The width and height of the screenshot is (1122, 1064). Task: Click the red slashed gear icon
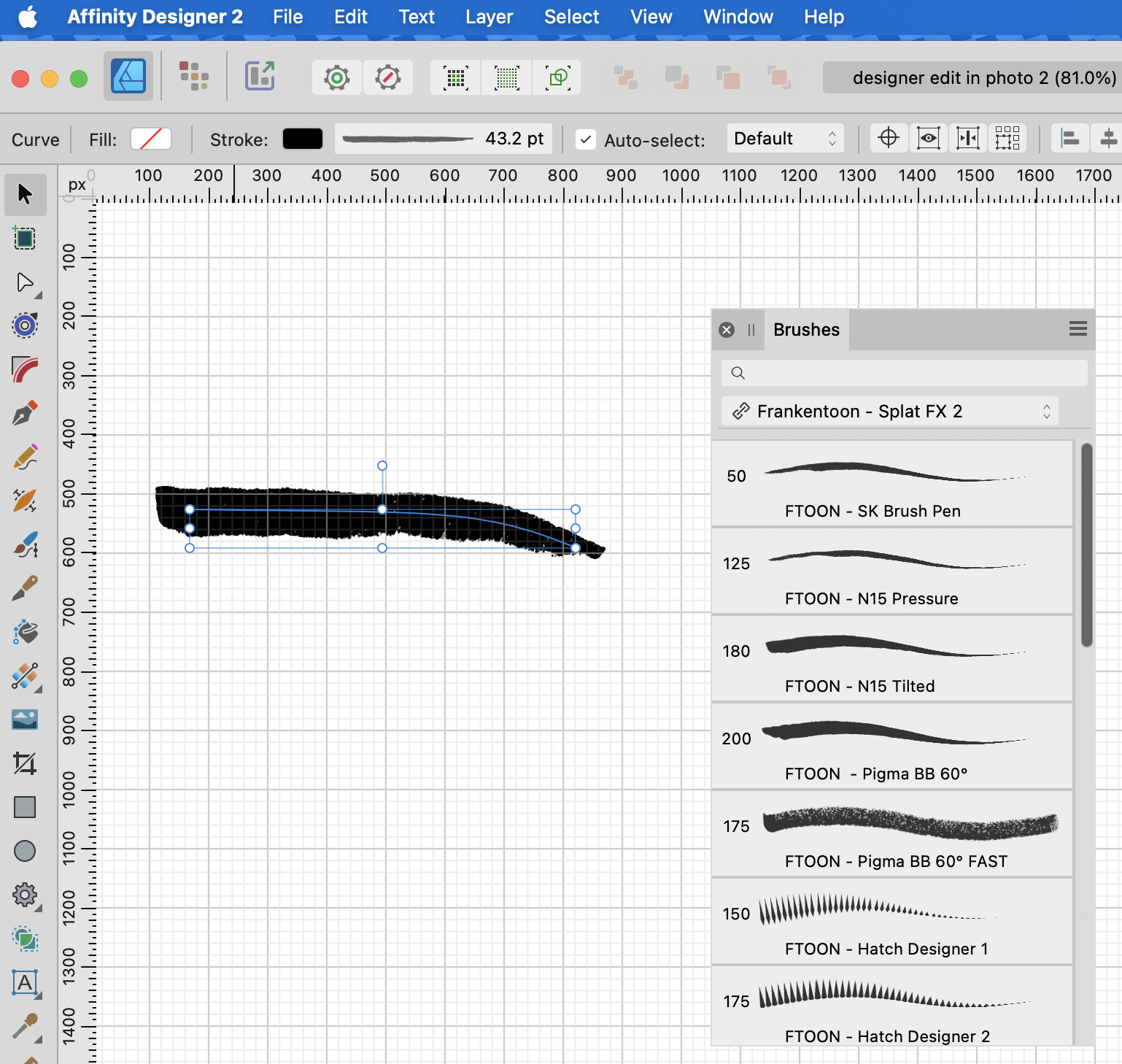click(x=388, y=77)
